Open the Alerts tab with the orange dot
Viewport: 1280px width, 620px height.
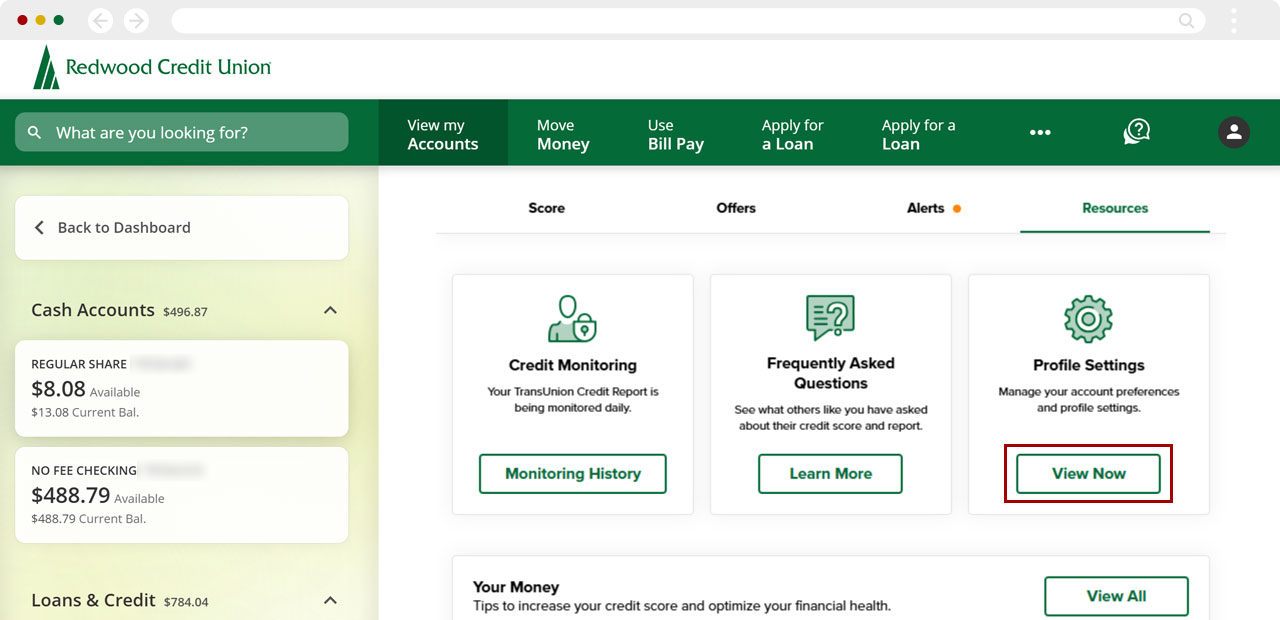click(x=926, y=208)
